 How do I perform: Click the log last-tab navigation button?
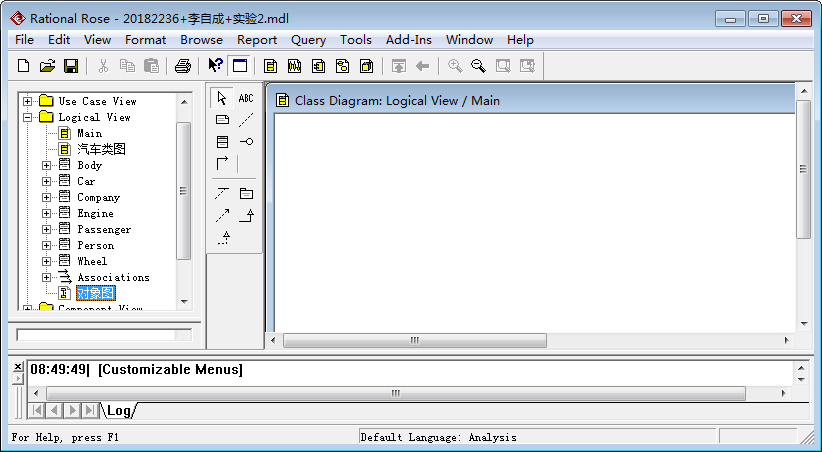click(90, 410)
